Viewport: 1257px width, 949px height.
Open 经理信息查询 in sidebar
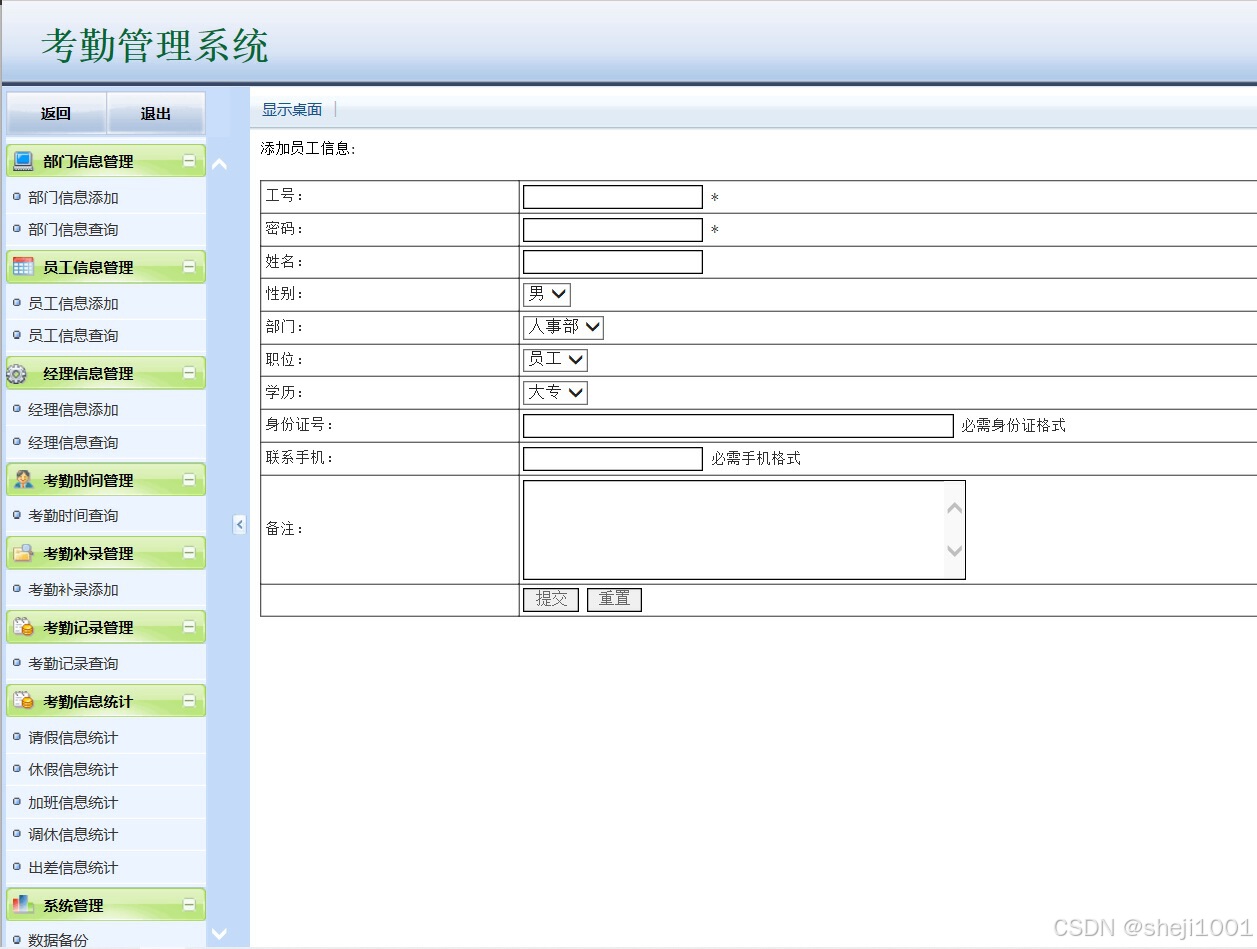73,442
